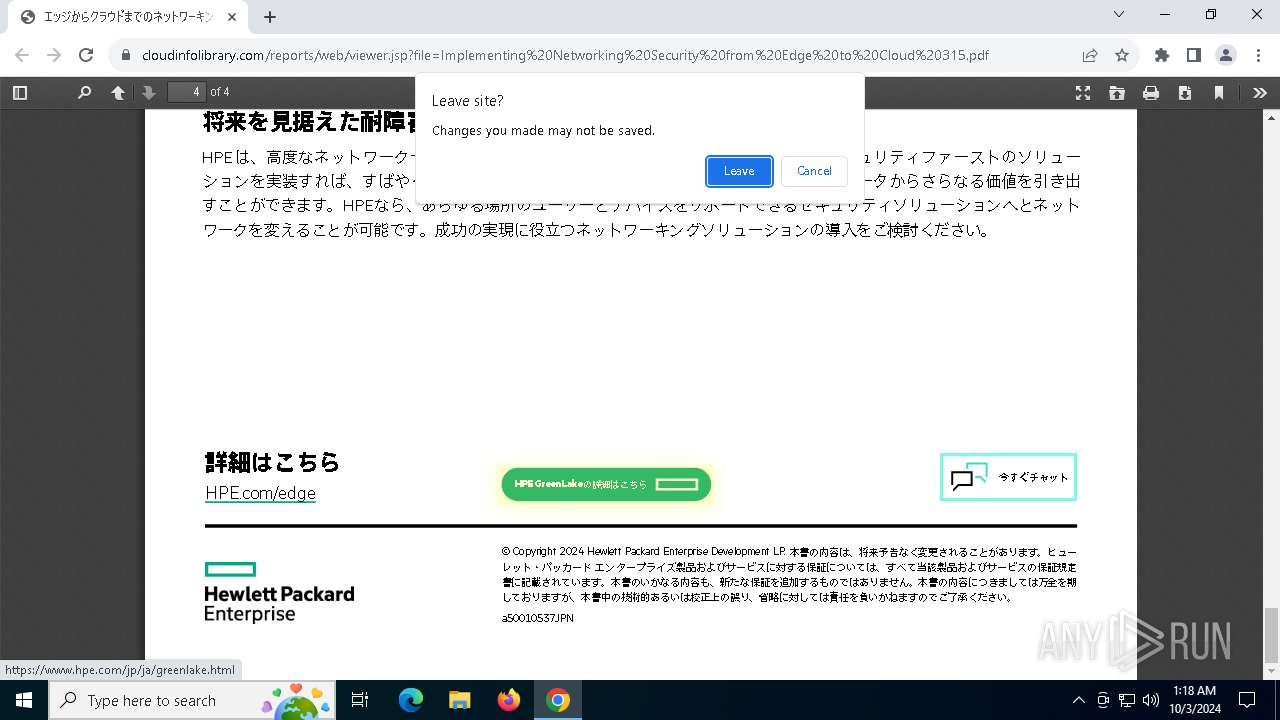
Task: Download the PDF file
Action: click(1185, 92)
